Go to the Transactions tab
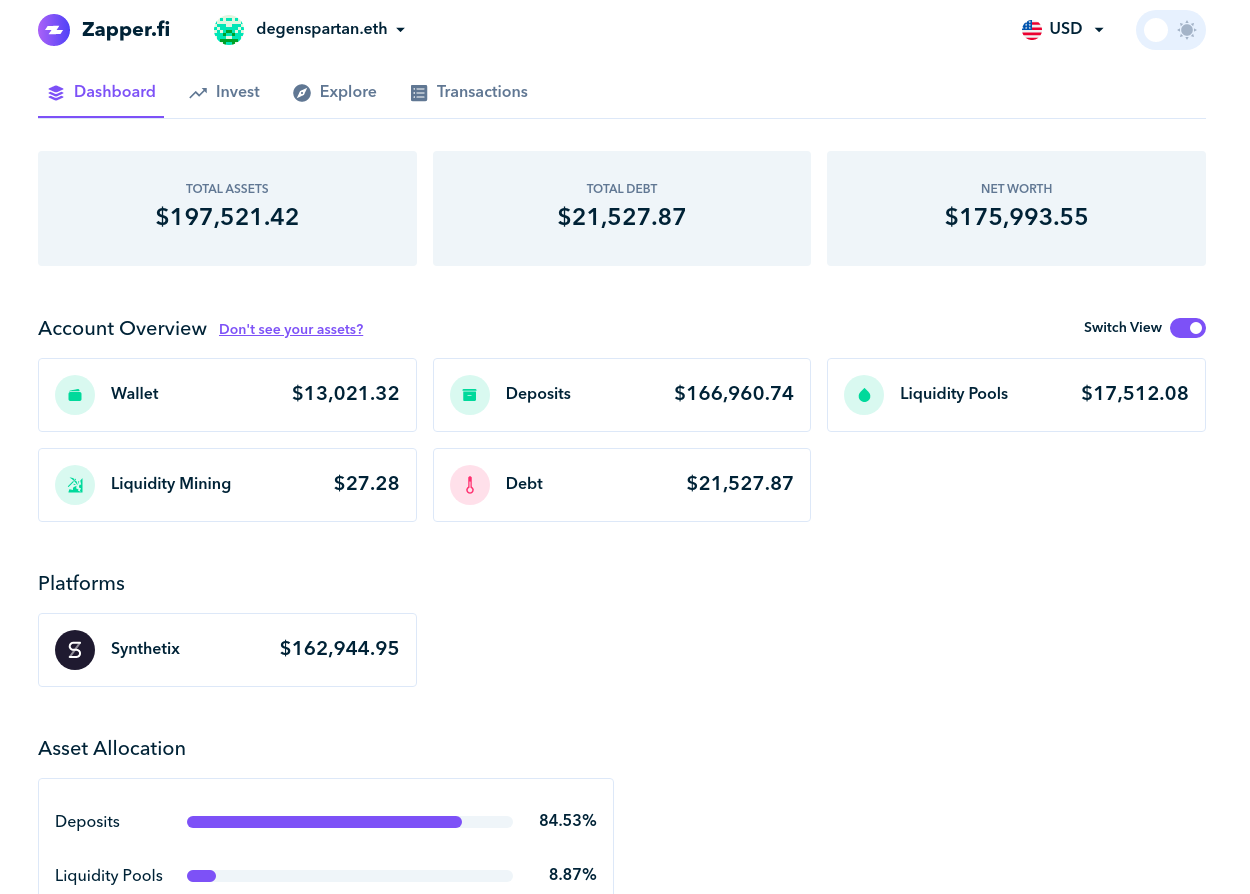 coord(469,92)
